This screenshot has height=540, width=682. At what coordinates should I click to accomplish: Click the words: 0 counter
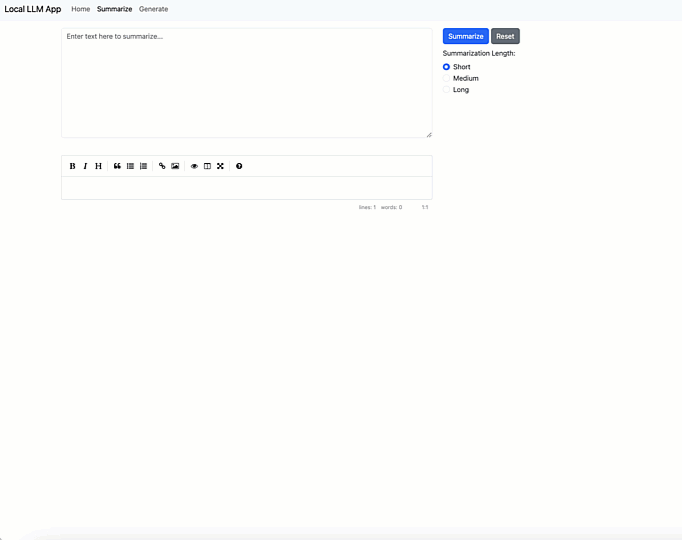391,207
